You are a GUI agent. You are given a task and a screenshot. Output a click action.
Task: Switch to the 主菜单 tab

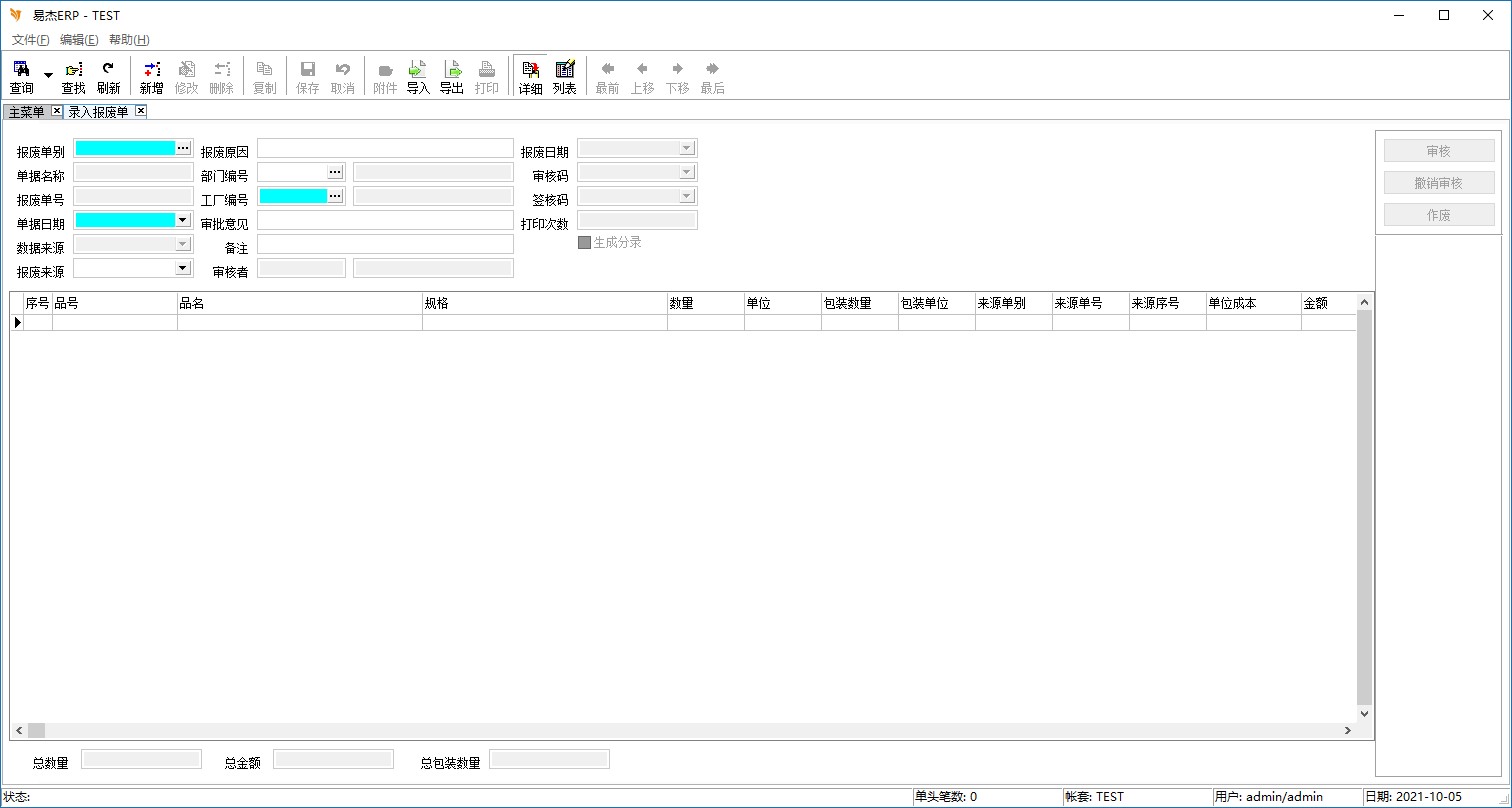26,112
